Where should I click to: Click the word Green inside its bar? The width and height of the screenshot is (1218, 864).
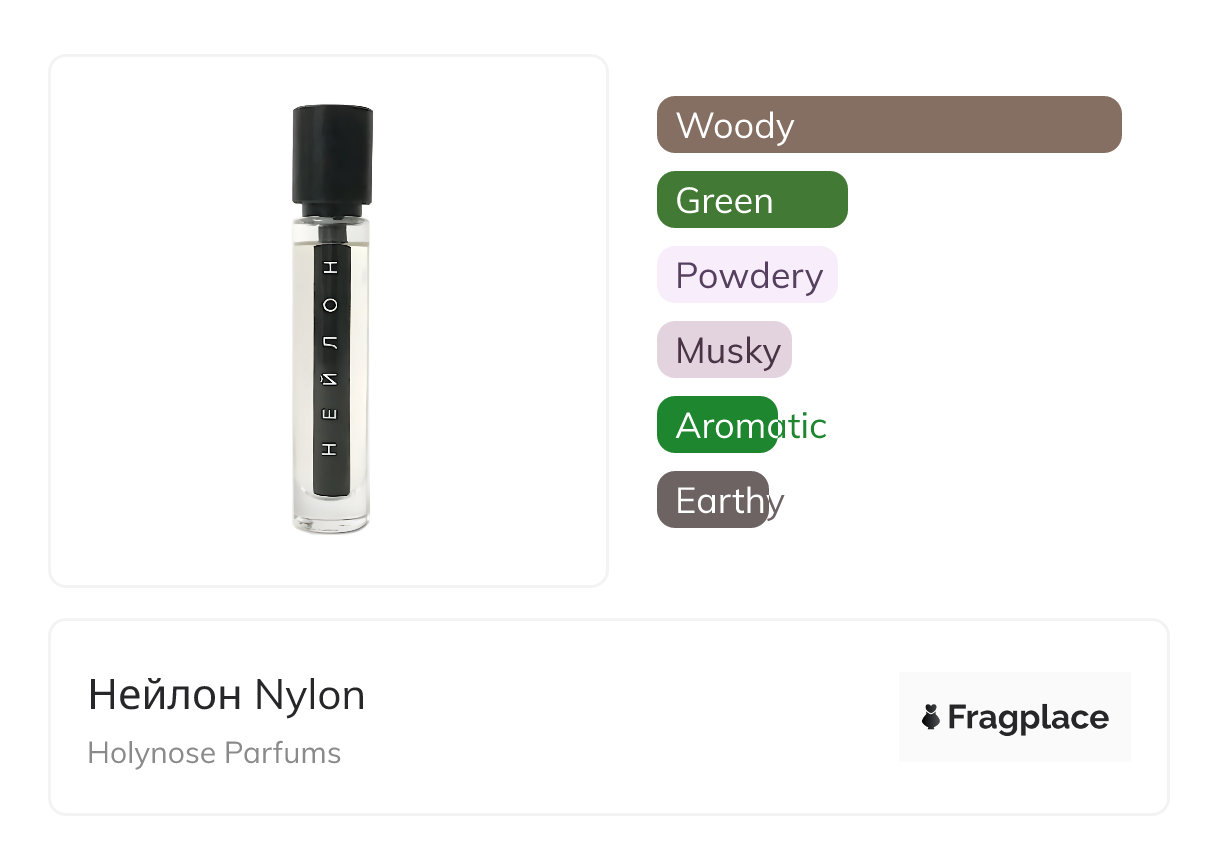click(x=724, y=201)
